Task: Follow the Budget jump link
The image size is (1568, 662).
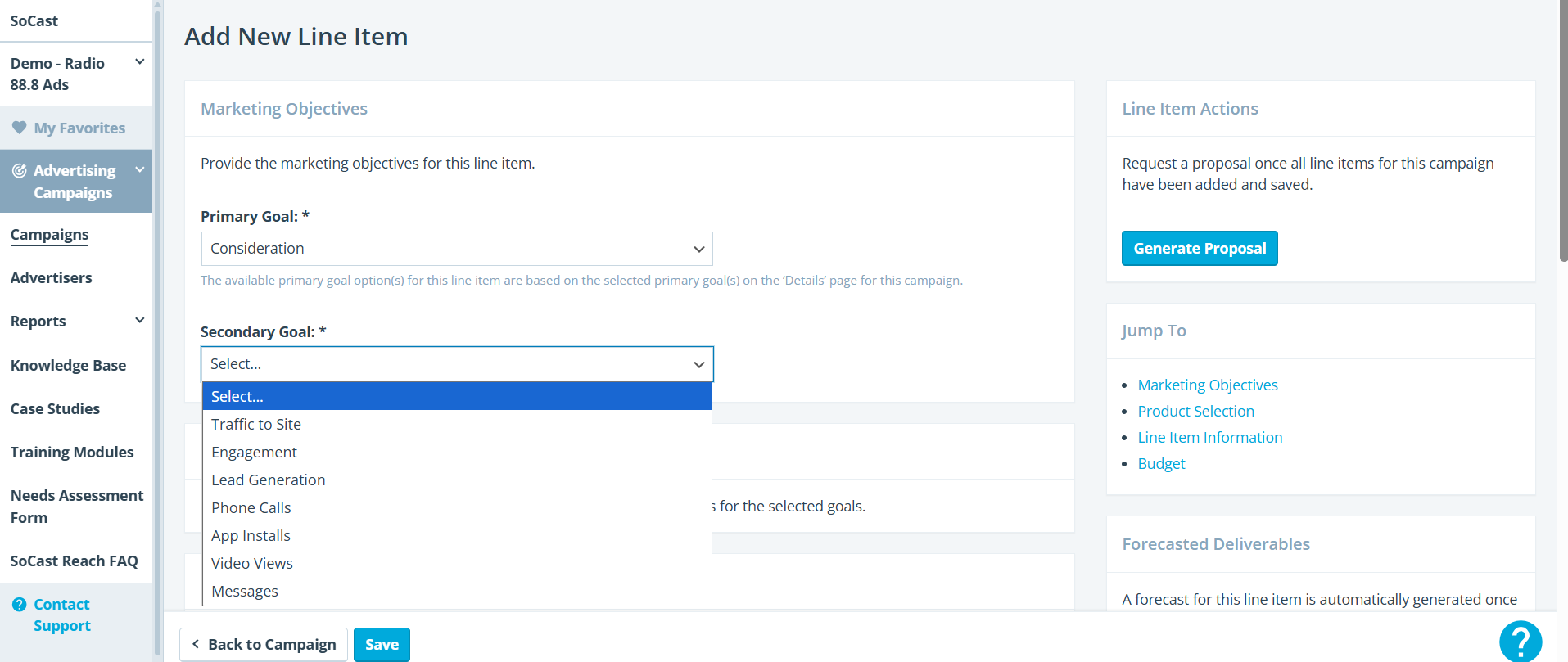Action: coord(1161,464)
